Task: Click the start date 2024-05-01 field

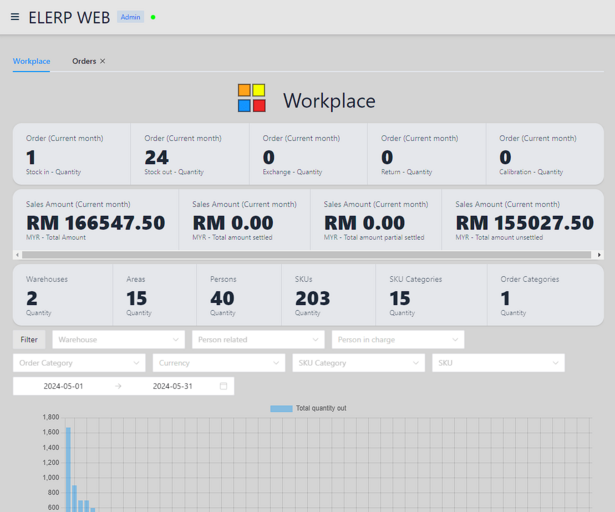Action: click(x=63, y=386)
